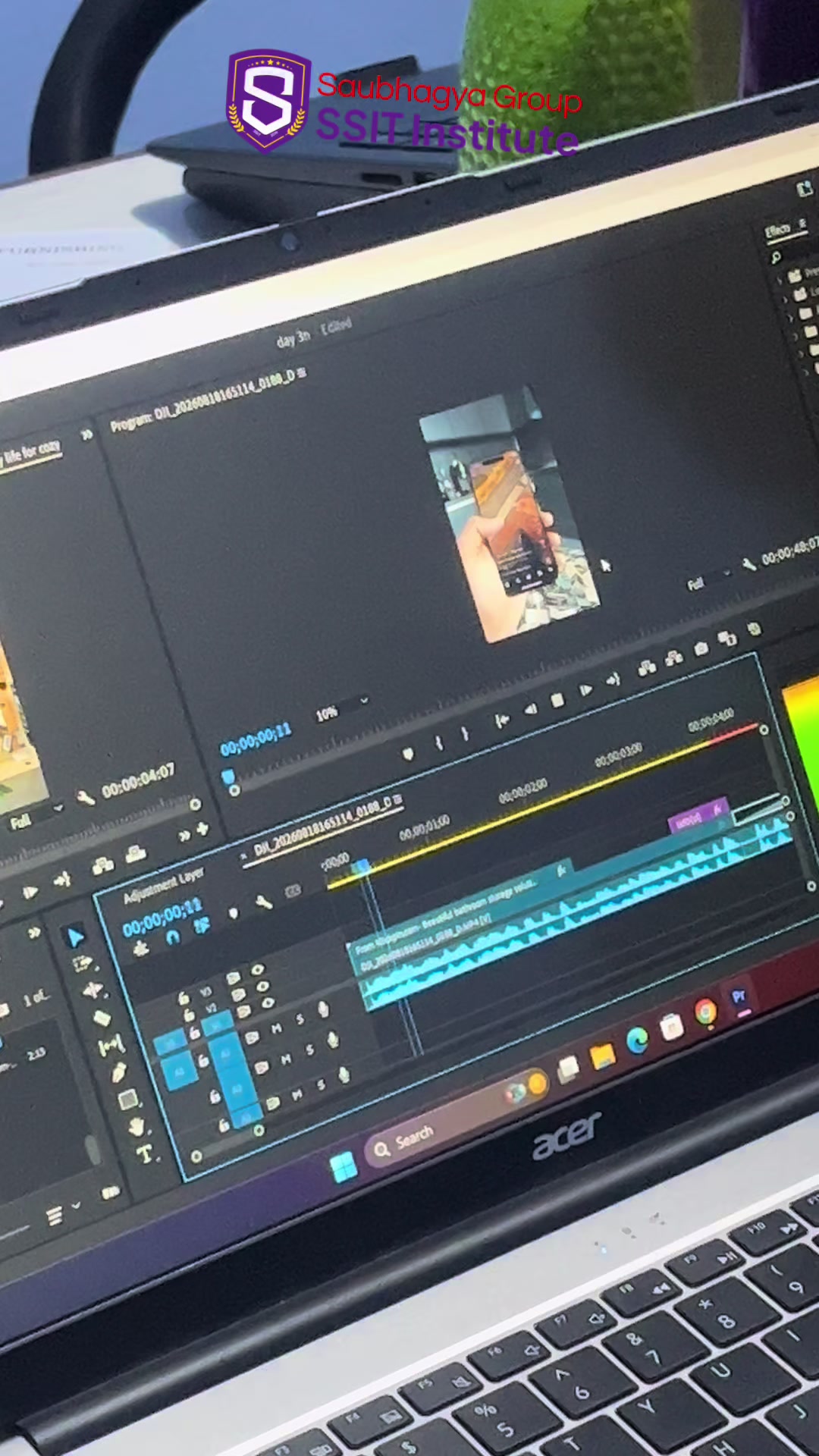Image resolution: width=819 pixels, height=1456 pixels.
Task: Expand overflow chevrons above tools panel
Action: pos(35,934)
